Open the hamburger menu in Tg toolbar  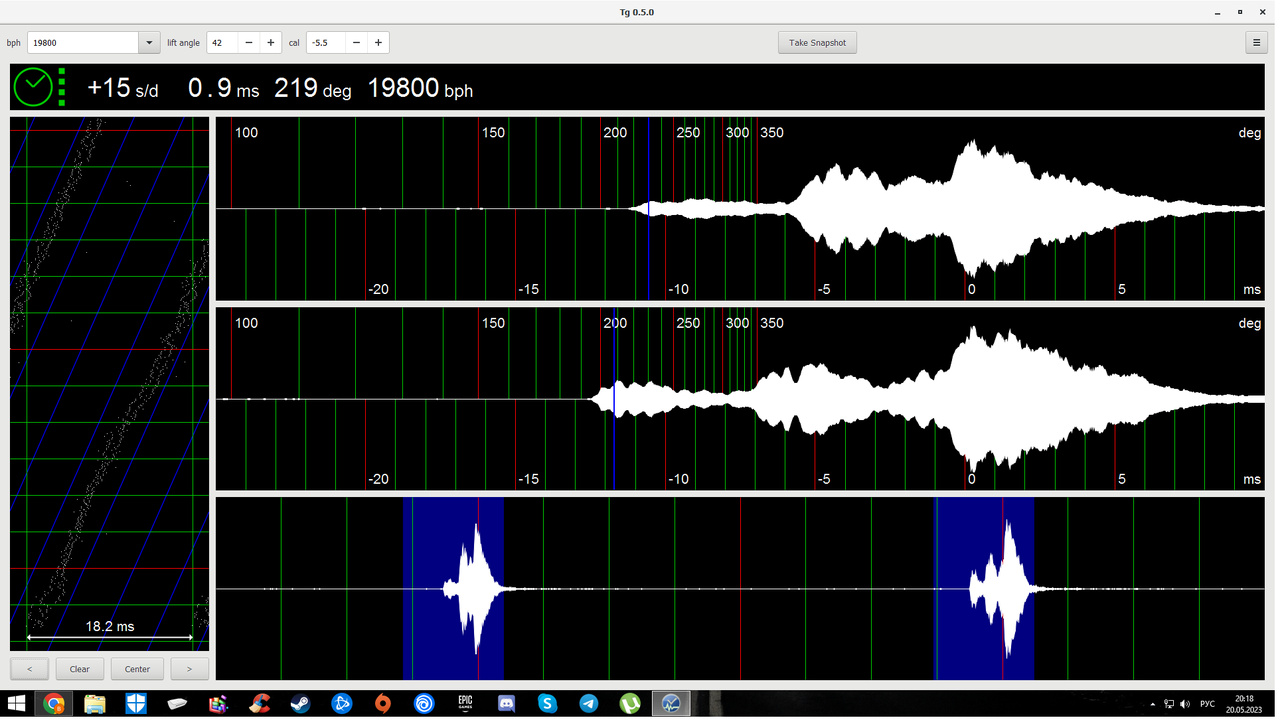pos(1256,42)
